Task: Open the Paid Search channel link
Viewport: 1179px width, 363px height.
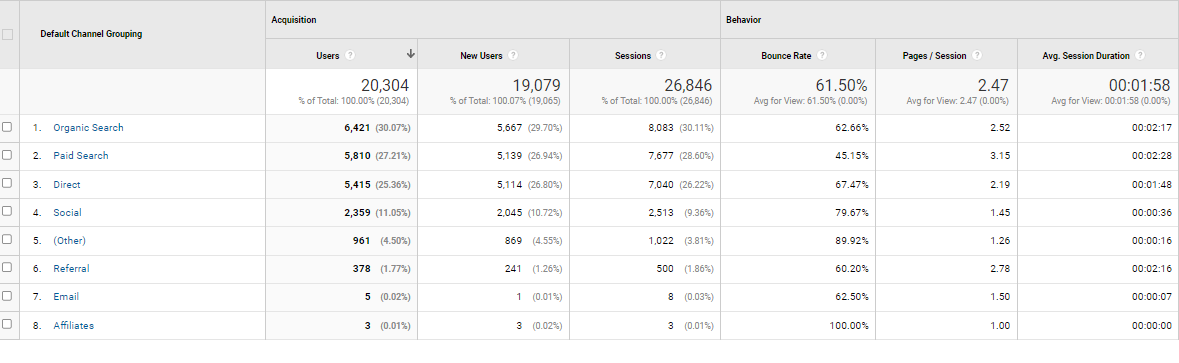Action: click(80, 156)
